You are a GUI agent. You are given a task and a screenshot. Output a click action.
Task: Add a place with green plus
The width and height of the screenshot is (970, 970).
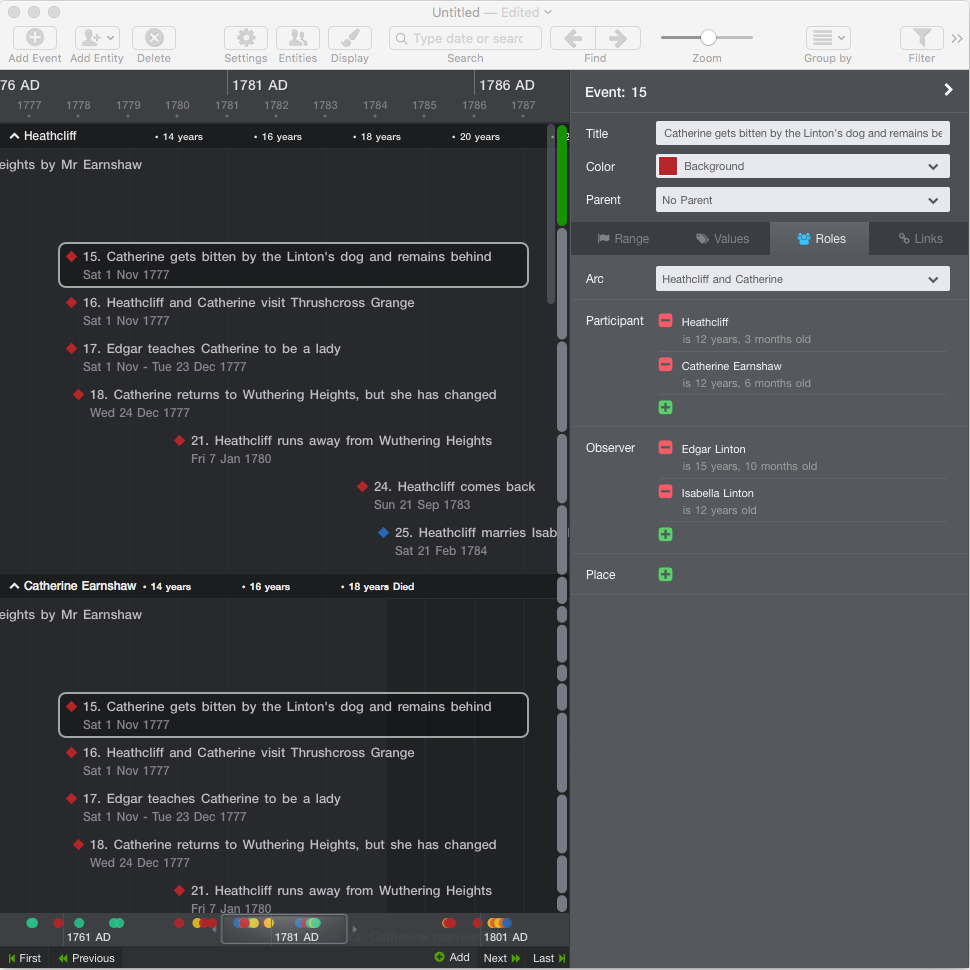pyautogui.click(x=666, y=575)
